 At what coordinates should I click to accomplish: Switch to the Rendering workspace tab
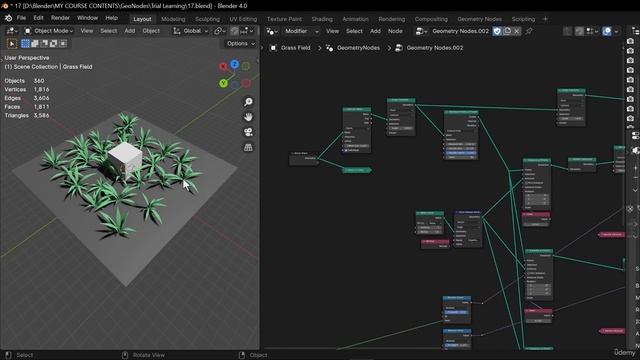coord(391,19)
